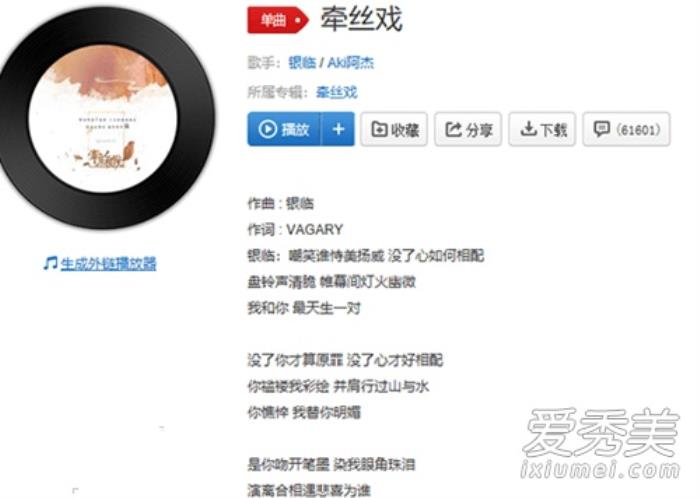
Task: Open the album link 牵丝戏
Action: (x=337, y=92)
